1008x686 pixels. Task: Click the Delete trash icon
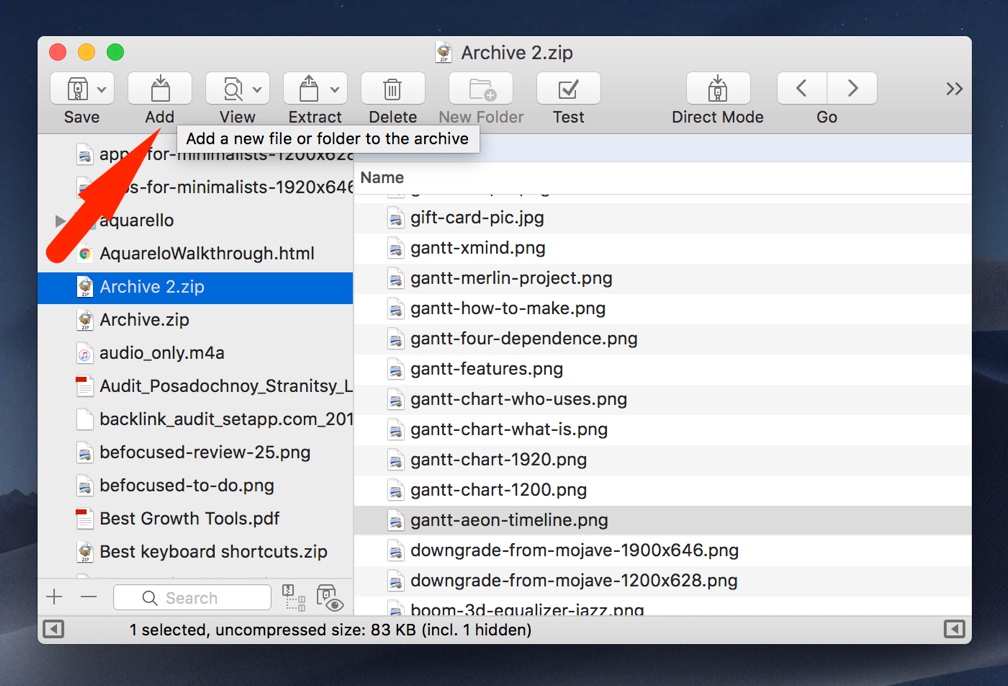(392, 89)
